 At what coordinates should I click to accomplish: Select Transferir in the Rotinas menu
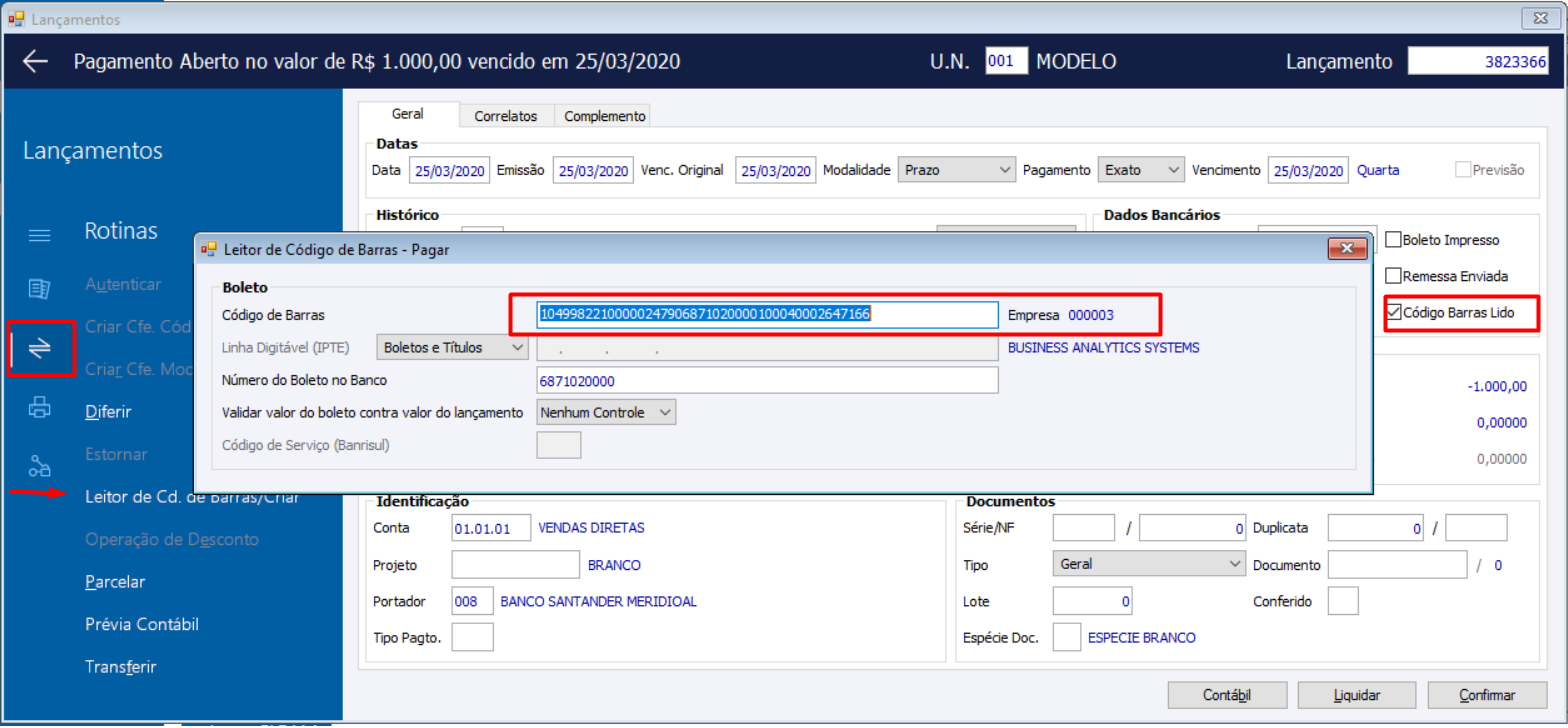[x=121, y=666]
